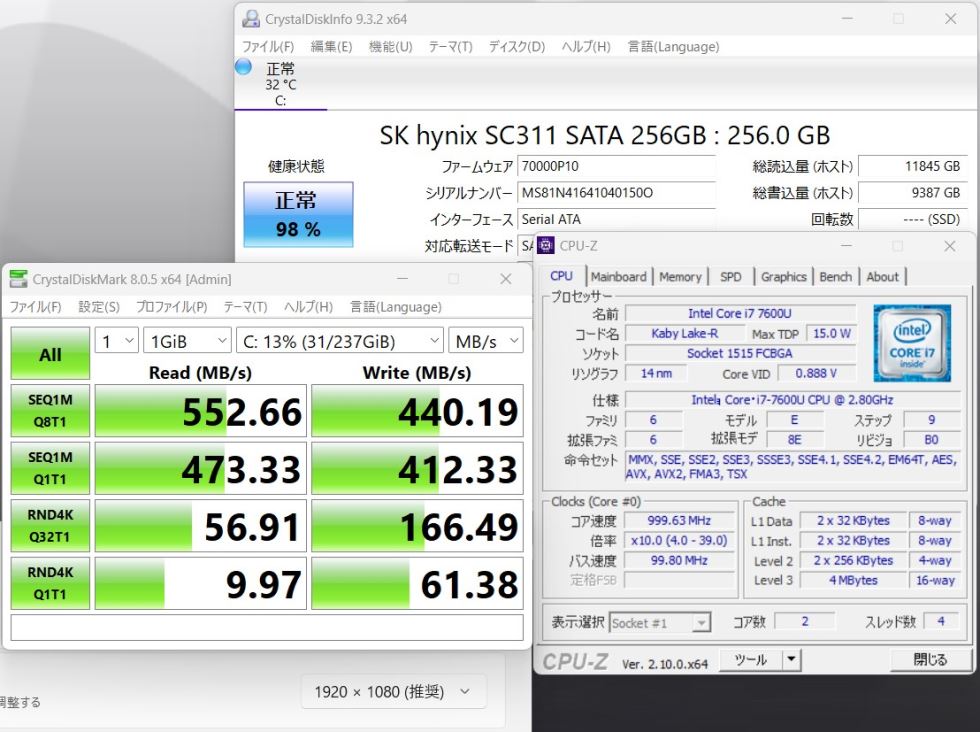Click the SEQ1M Q8T1 read result 552.66

[201, 411]
